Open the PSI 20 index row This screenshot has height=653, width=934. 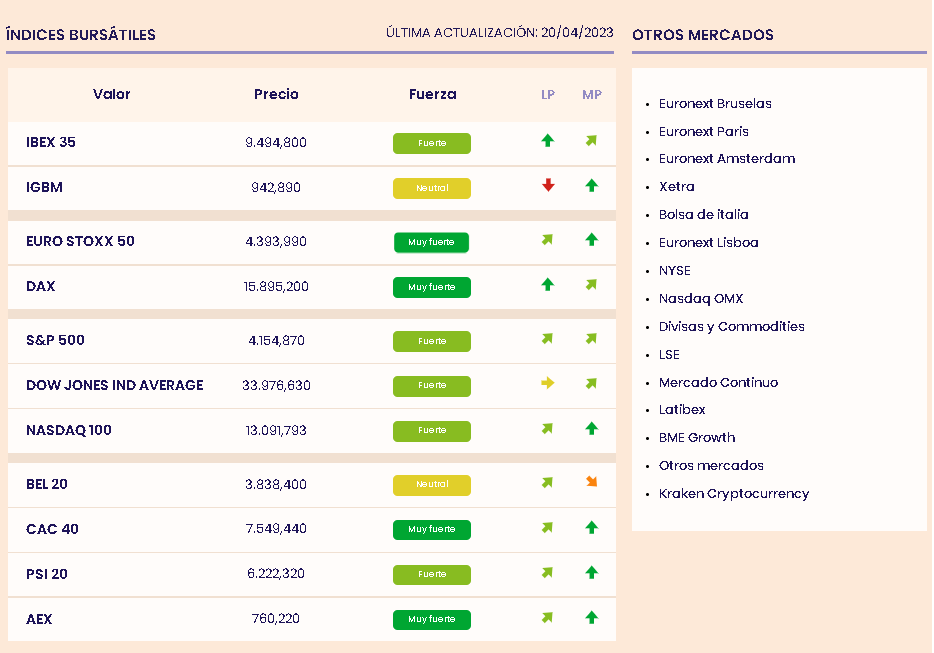tap(47, 574)
